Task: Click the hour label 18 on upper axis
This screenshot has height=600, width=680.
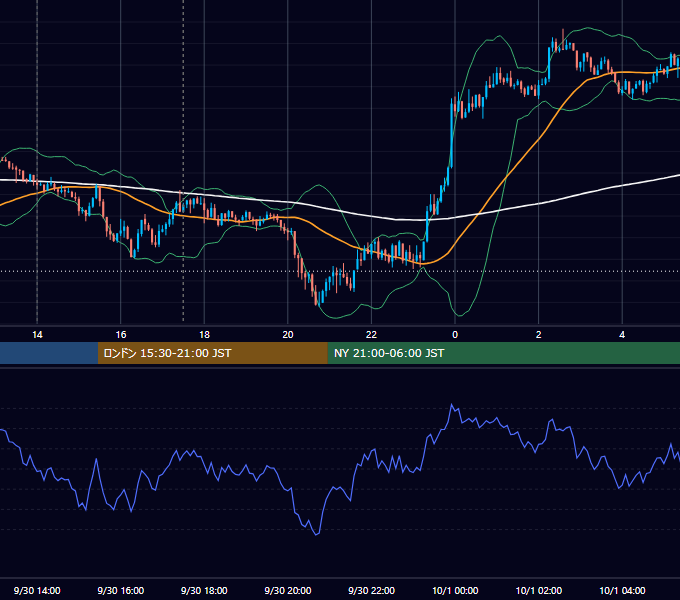Action: click(204, 334)
